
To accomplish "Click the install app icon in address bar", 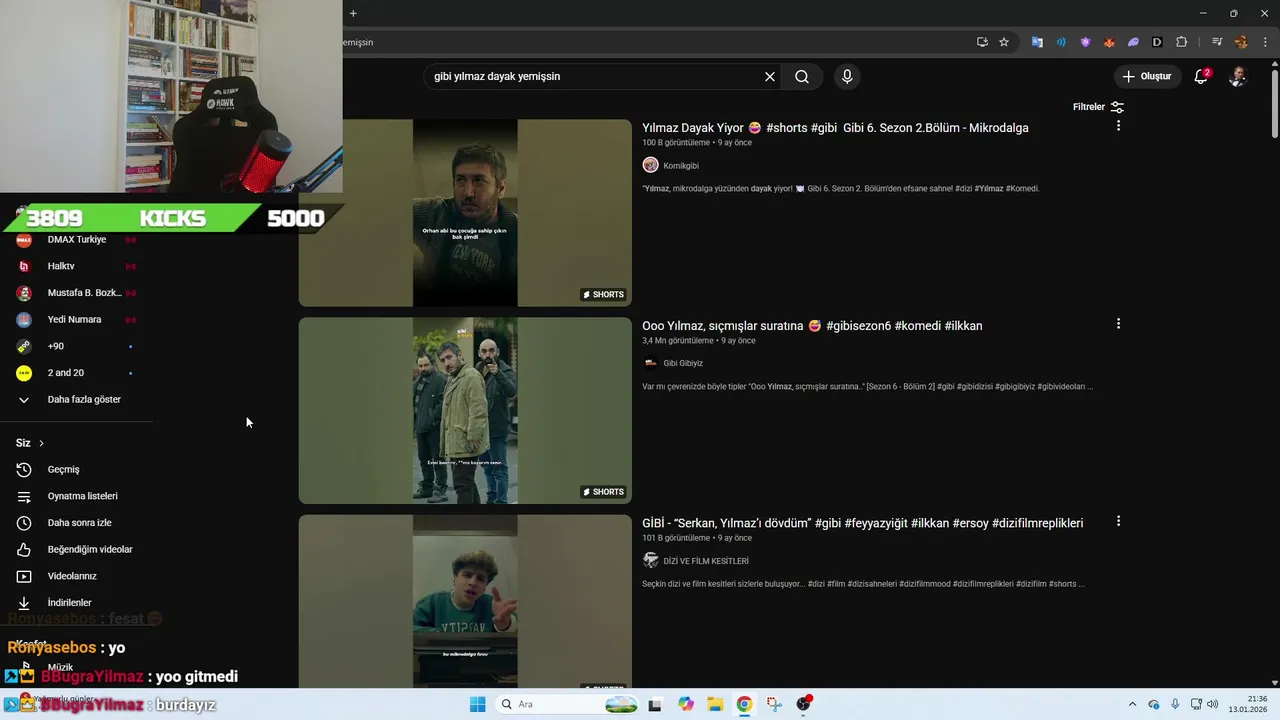I will [982, 42].
